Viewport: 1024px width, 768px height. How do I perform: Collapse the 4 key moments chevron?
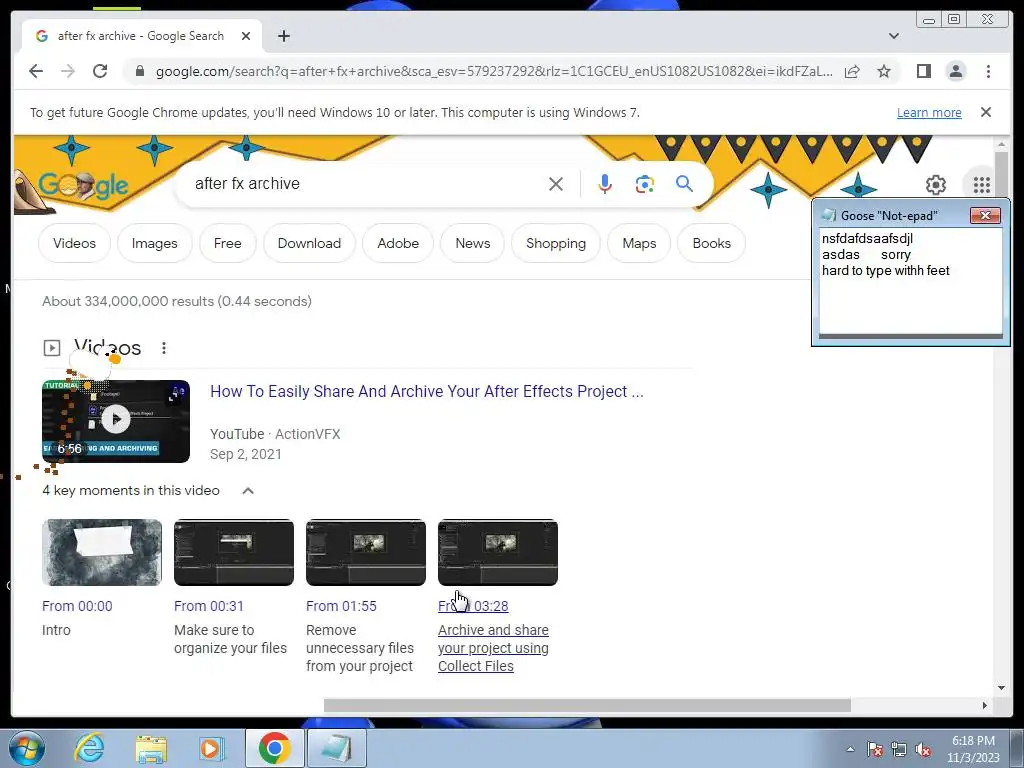coord(248,491)
